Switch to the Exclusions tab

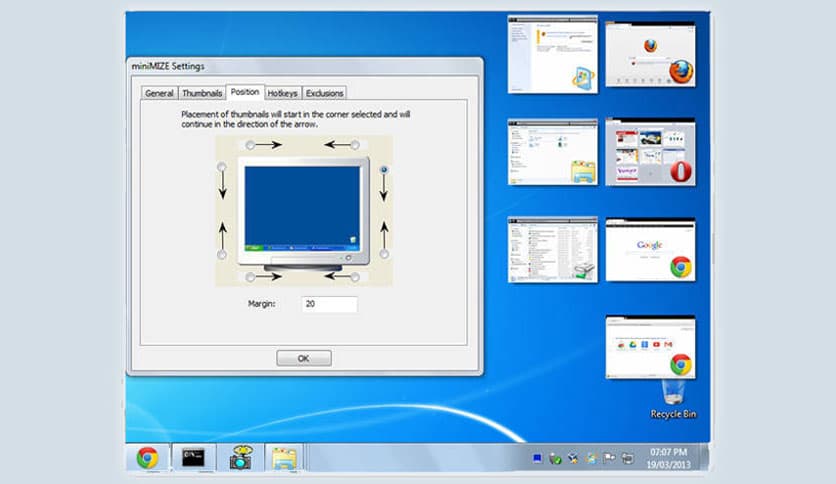(x=324, y=93)
